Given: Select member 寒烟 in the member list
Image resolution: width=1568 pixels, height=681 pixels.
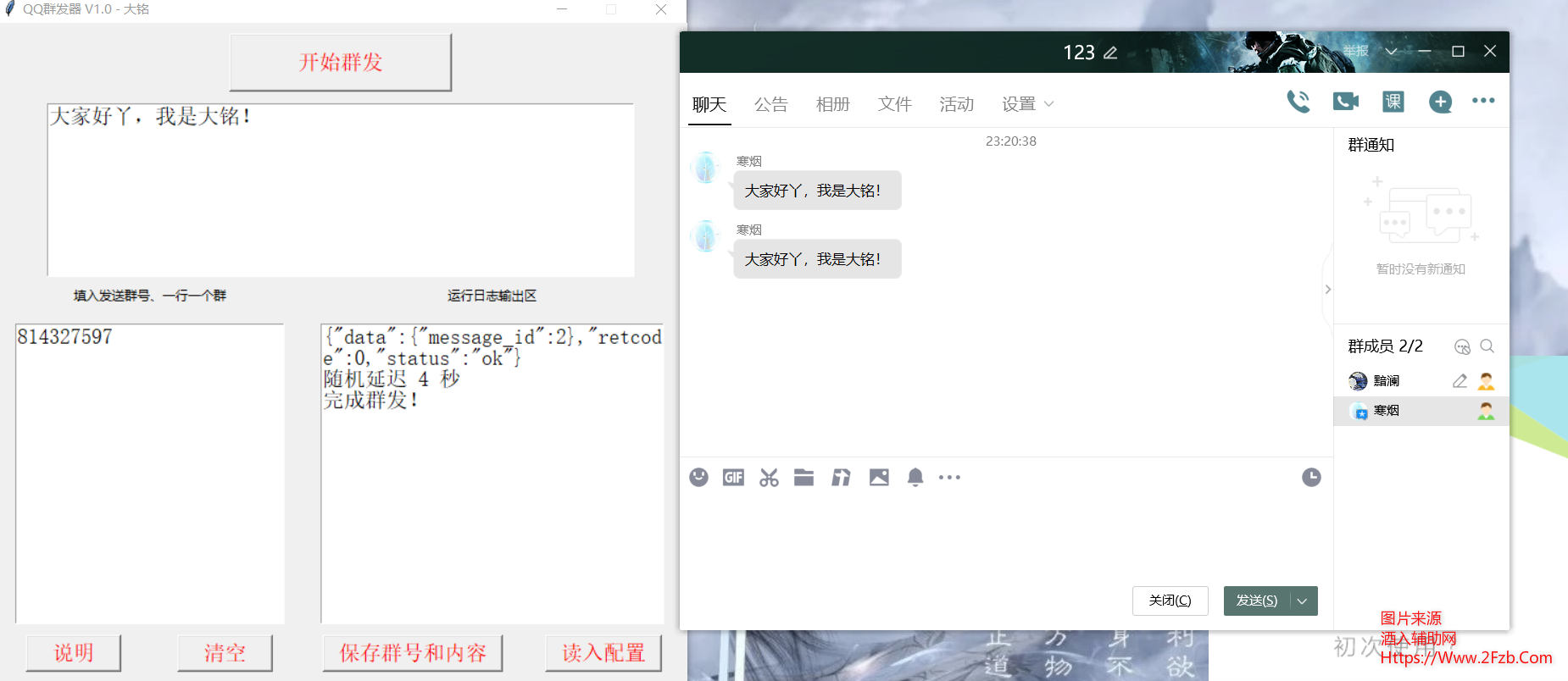Looking at the screenshot, I should (x=1421, y=411).
